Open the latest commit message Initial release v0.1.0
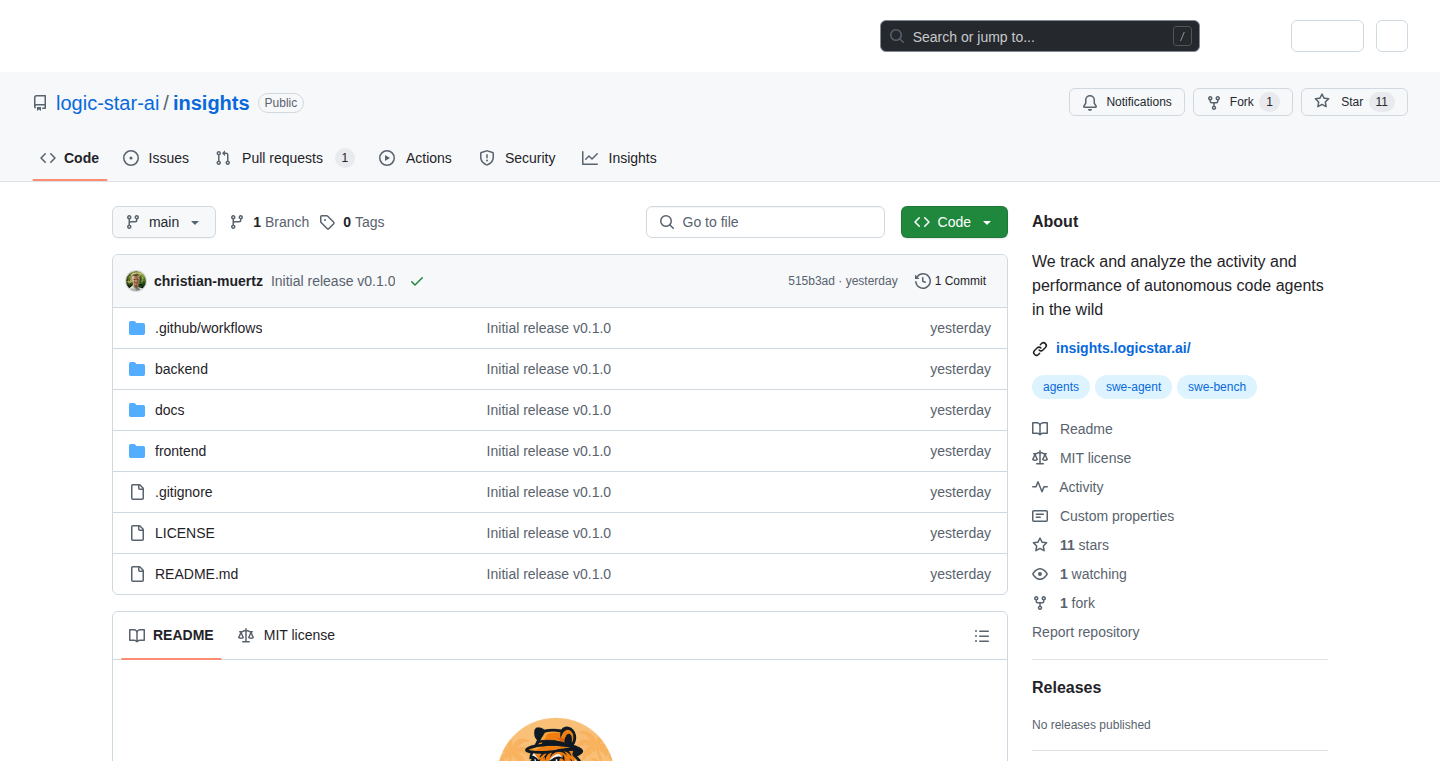1440x761 pixels. pyautogui.click(x=333, y=281)
